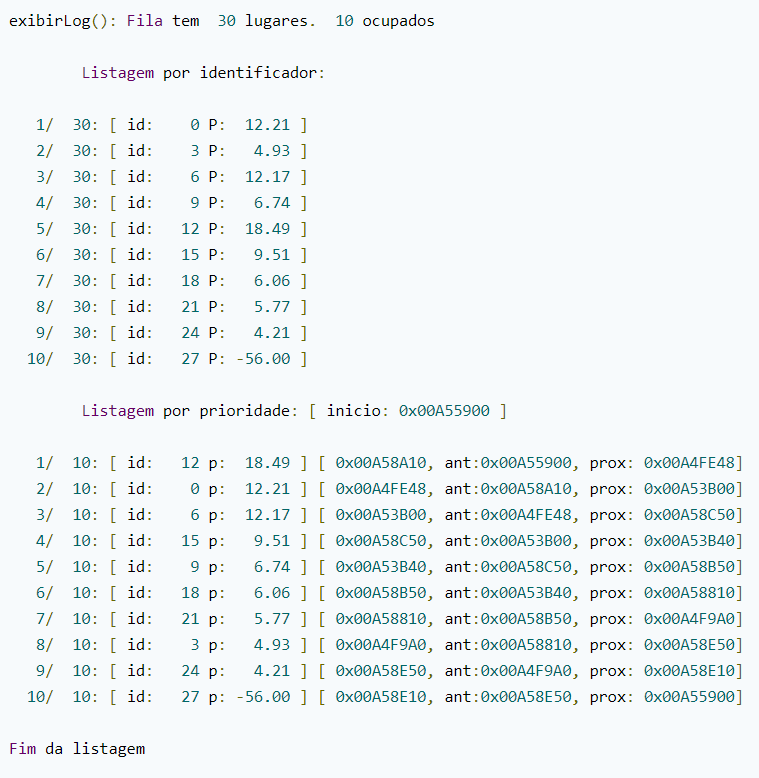Click the node address 0x00A58A10

click(x=380, y=463)
